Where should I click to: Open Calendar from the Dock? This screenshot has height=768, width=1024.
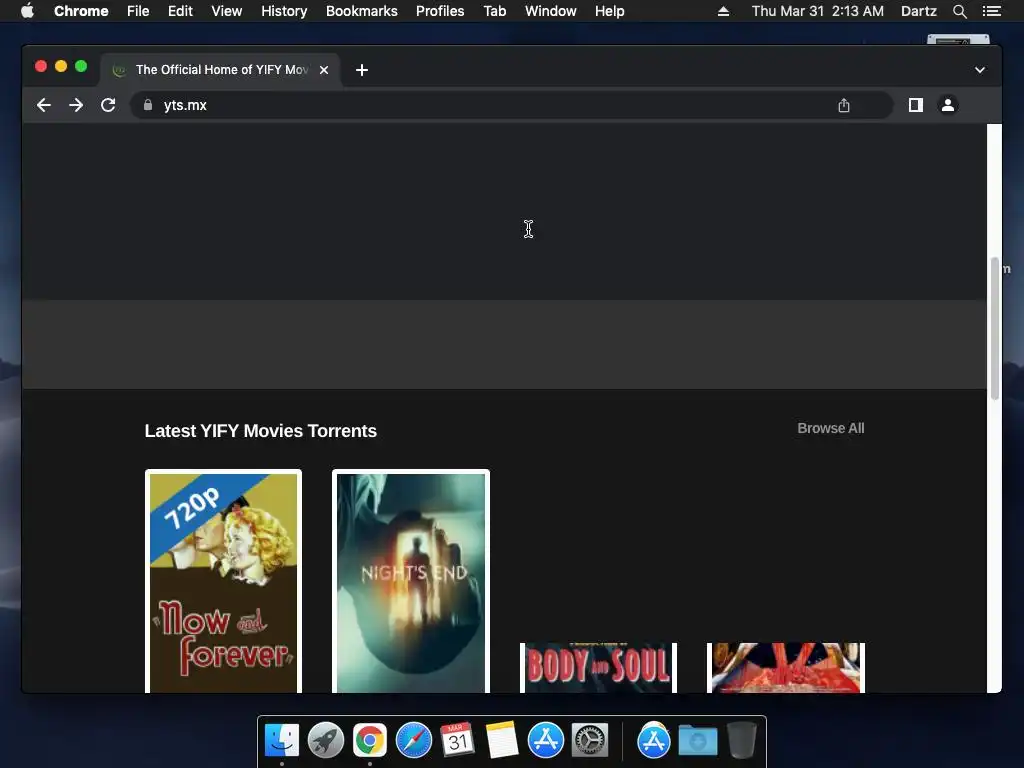tap(458, 741)
